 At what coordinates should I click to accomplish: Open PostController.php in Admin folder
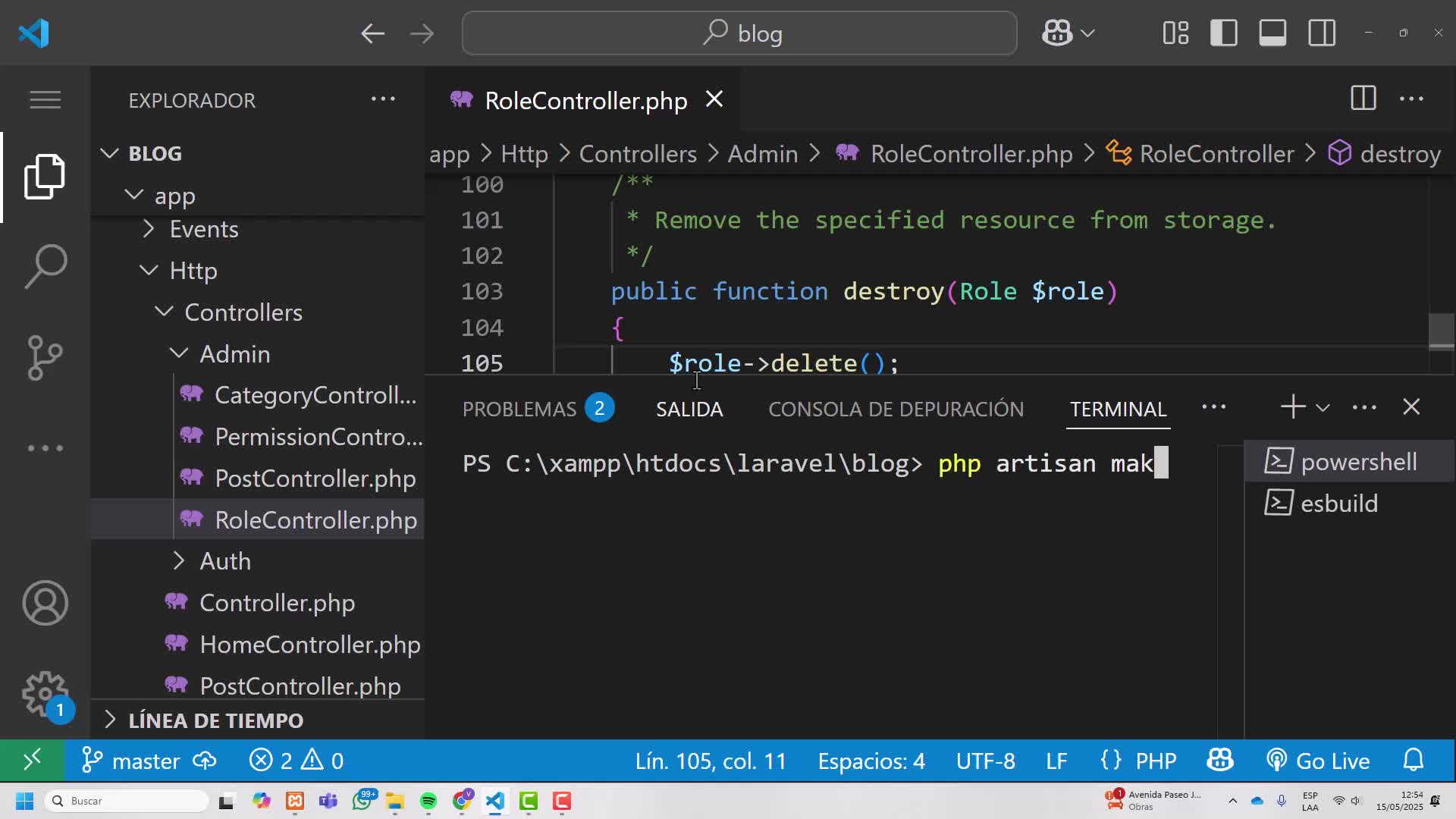258,479
